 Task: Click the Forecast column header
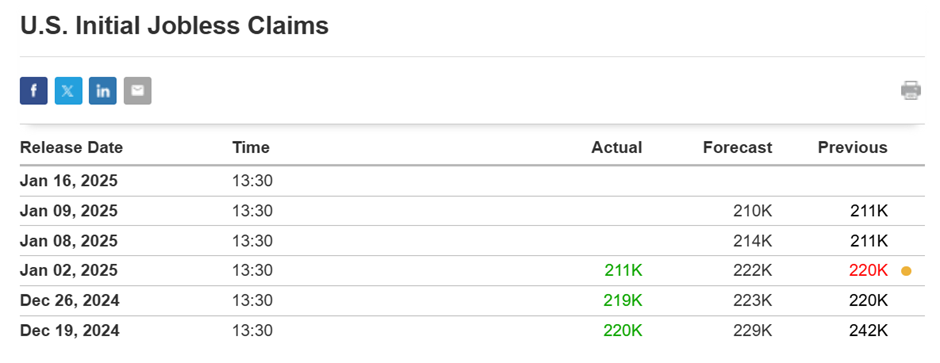click(738, 147)
